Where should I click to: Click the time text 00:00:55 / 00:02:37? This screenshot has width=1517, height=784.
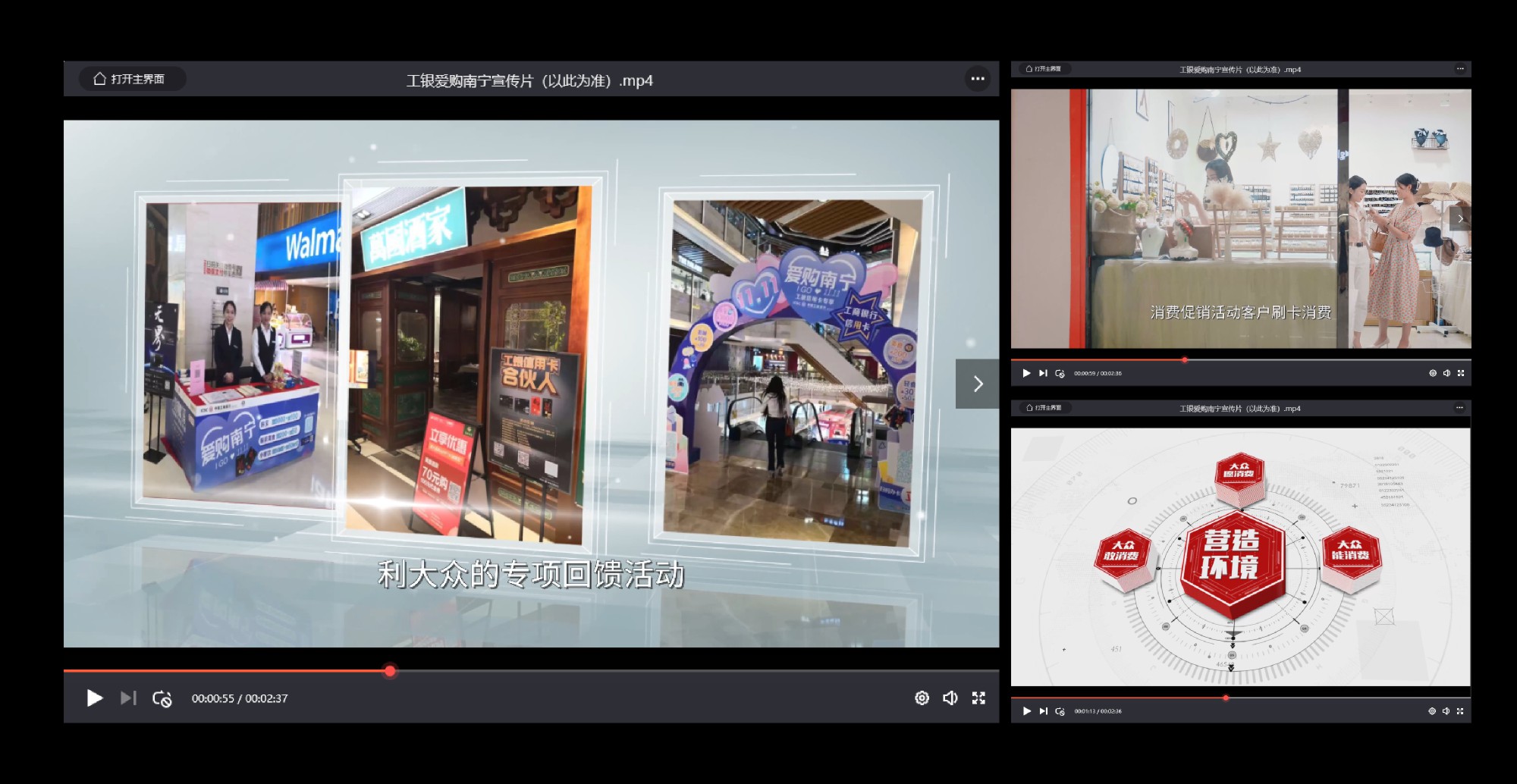240,698
